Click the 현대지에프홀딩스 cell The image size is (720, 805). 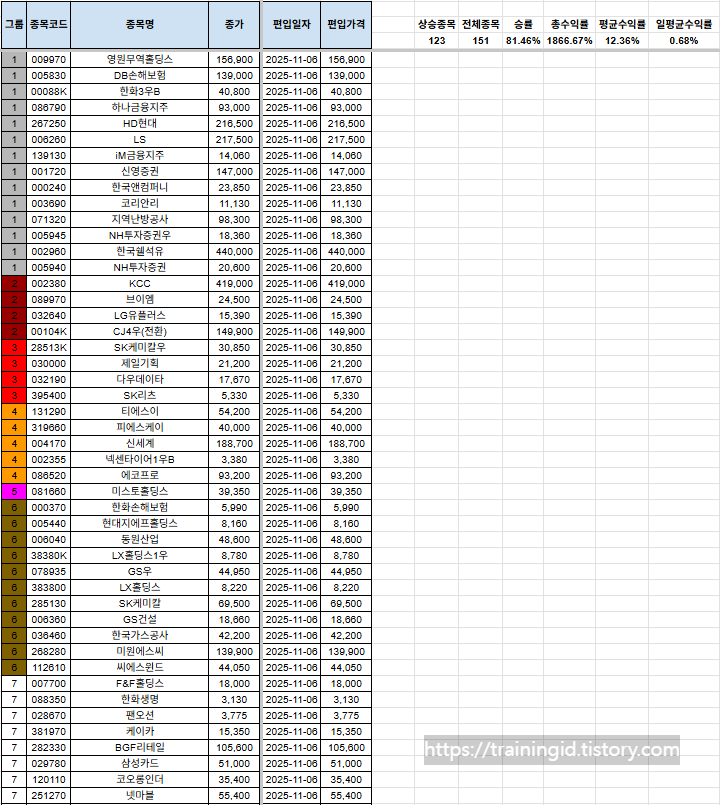tap(140, 524)
